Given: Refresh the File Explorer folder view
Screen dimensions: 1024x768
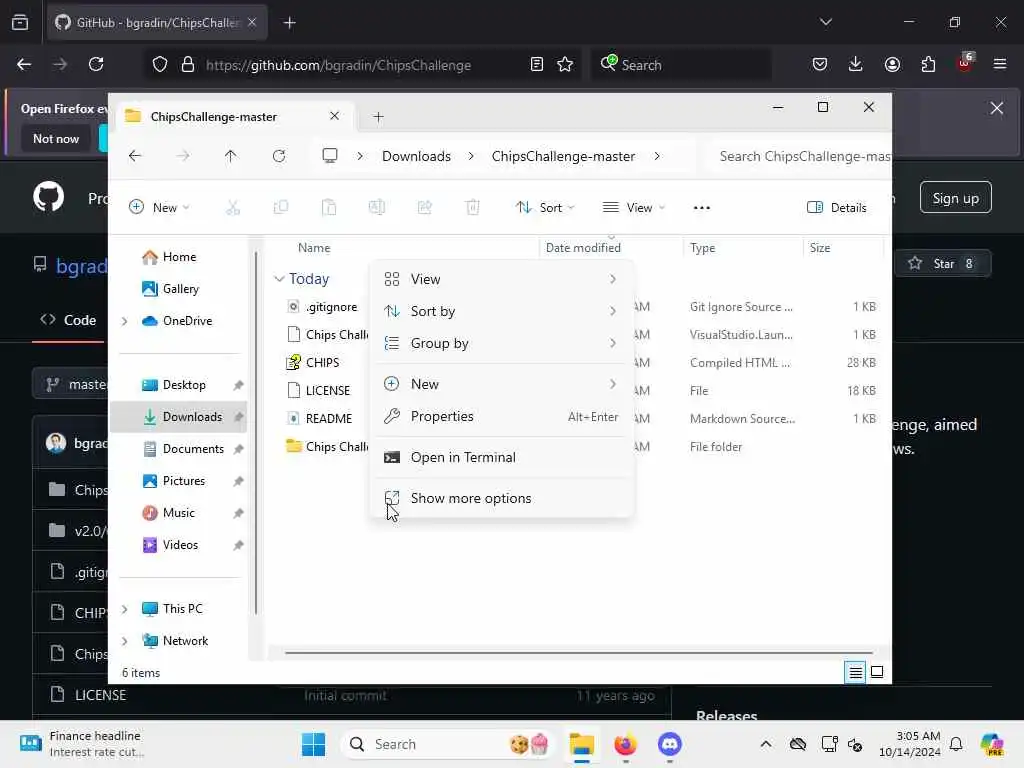Looking at the screenshot, I should click(x=279, y=156).
